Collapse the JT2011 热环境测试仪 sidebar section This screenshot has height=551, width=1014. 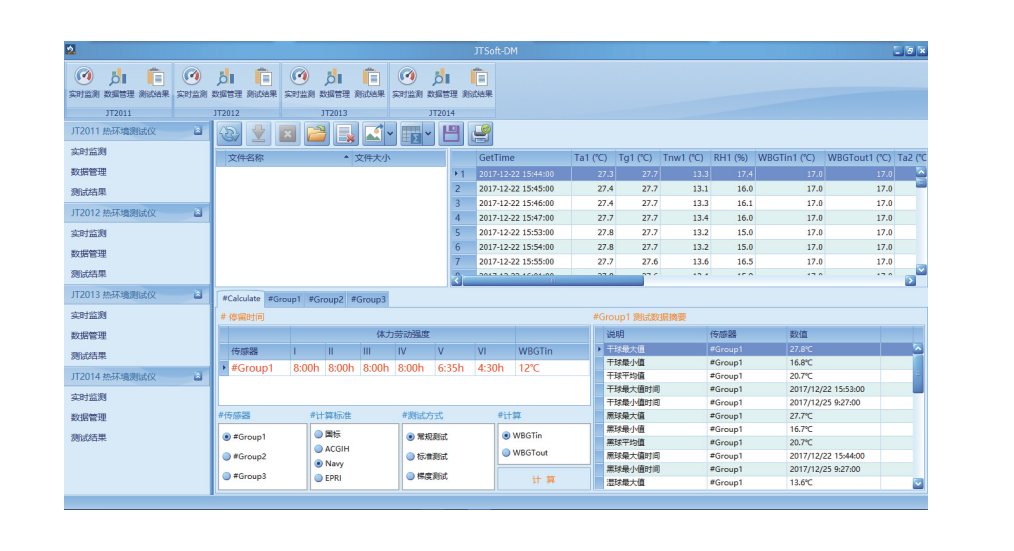[x=198, y=131]
